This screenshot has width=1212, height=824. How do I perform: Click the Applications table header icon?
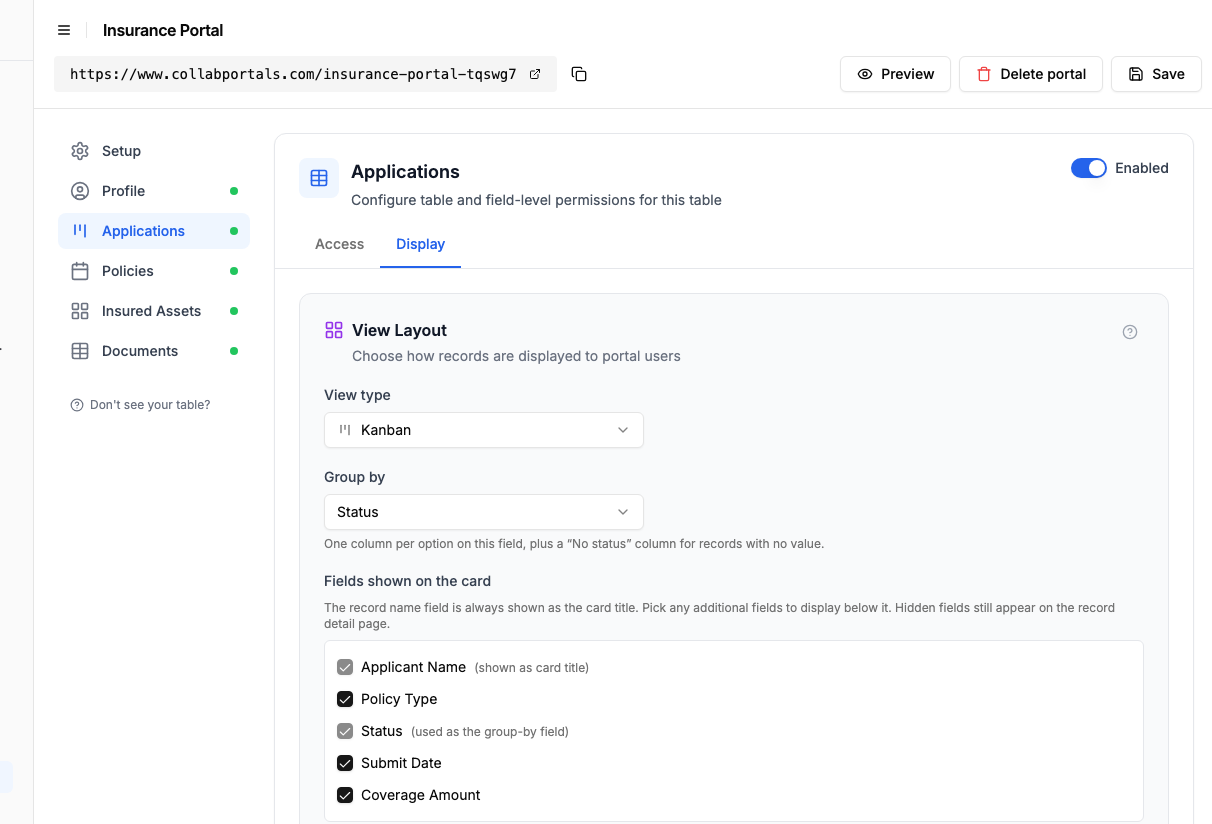(x=319, y=178)
